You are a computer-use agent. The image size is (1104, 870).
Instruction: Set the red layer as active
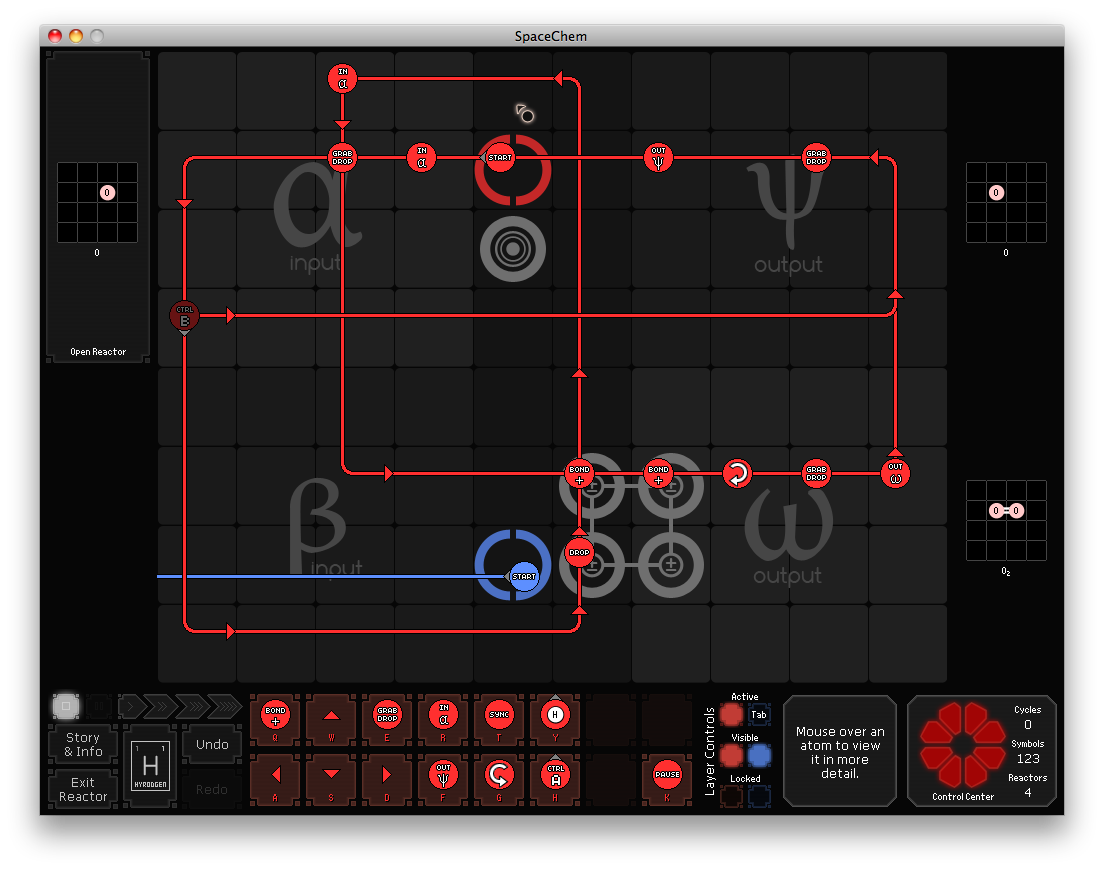(x=732, y=714)
